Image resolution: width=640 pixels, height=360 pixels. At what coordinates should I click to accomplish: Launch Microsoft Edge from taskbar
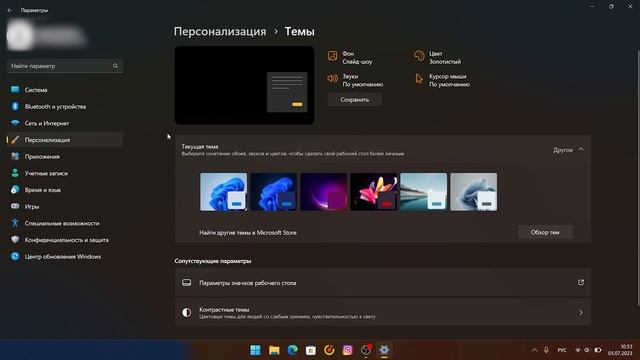click(292, 350)
